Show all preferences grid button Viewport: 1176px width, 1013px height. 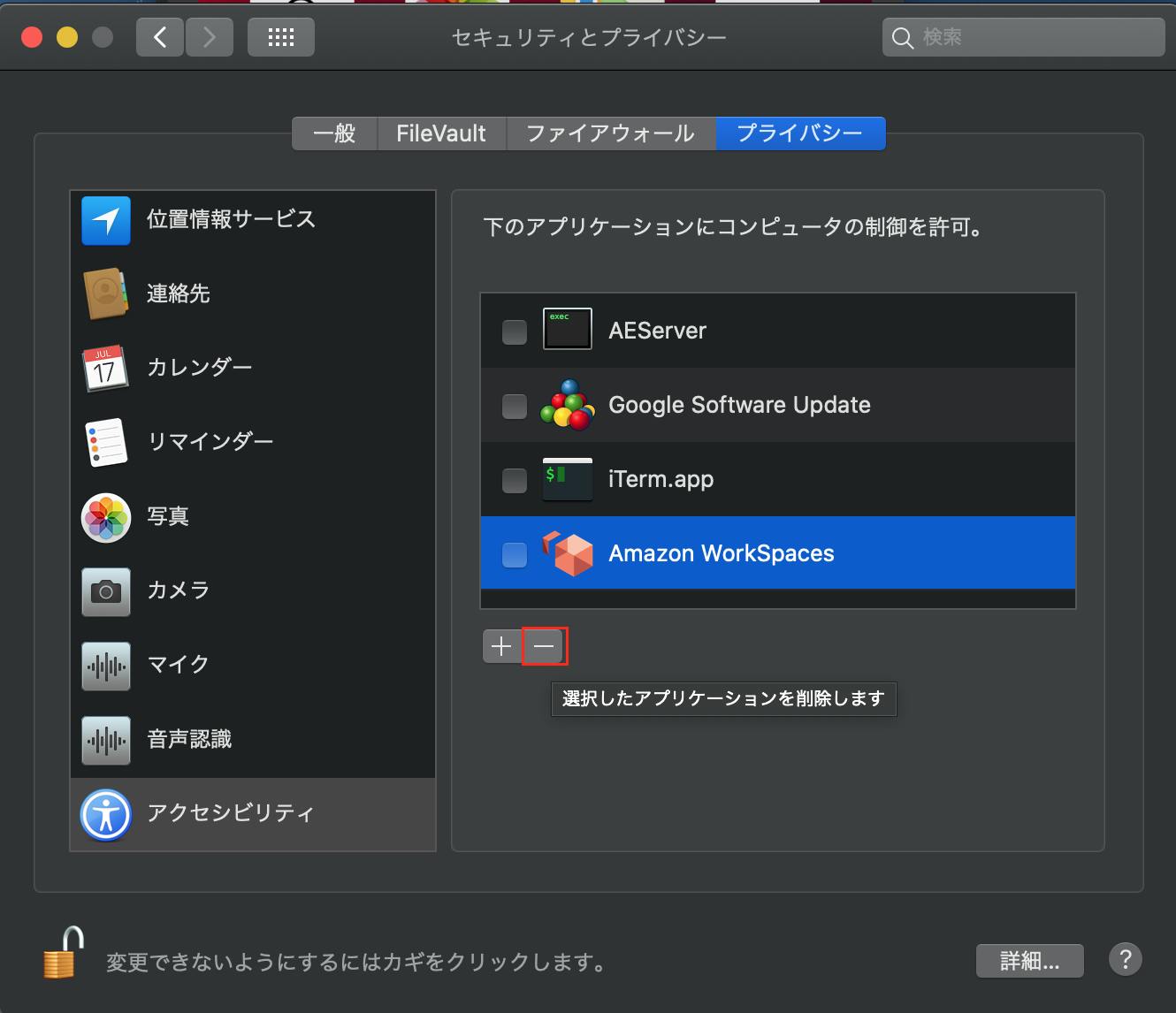click(281, 37)
